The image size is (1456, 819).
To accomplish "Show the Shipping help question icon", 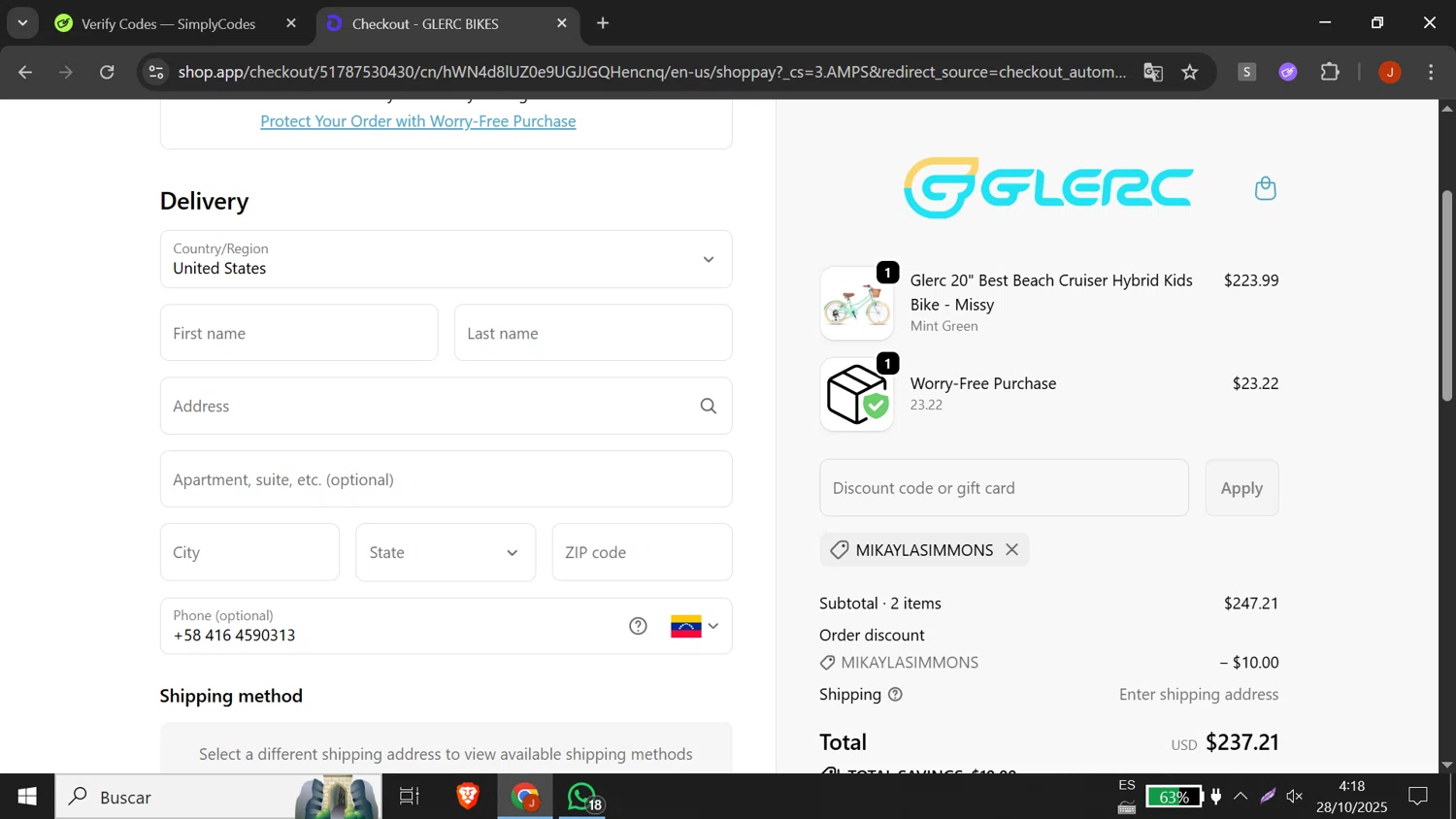I will 895,695.
